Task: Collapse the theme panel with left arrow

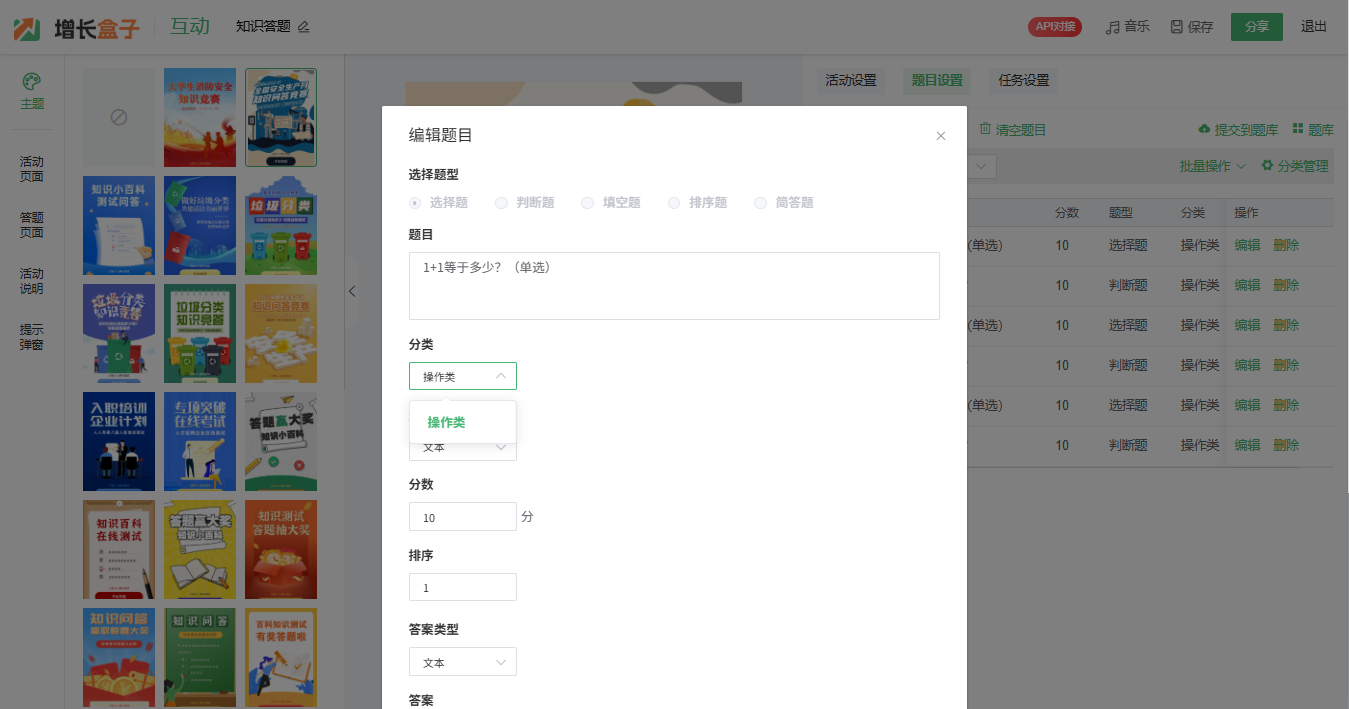Action: point(352,291)
